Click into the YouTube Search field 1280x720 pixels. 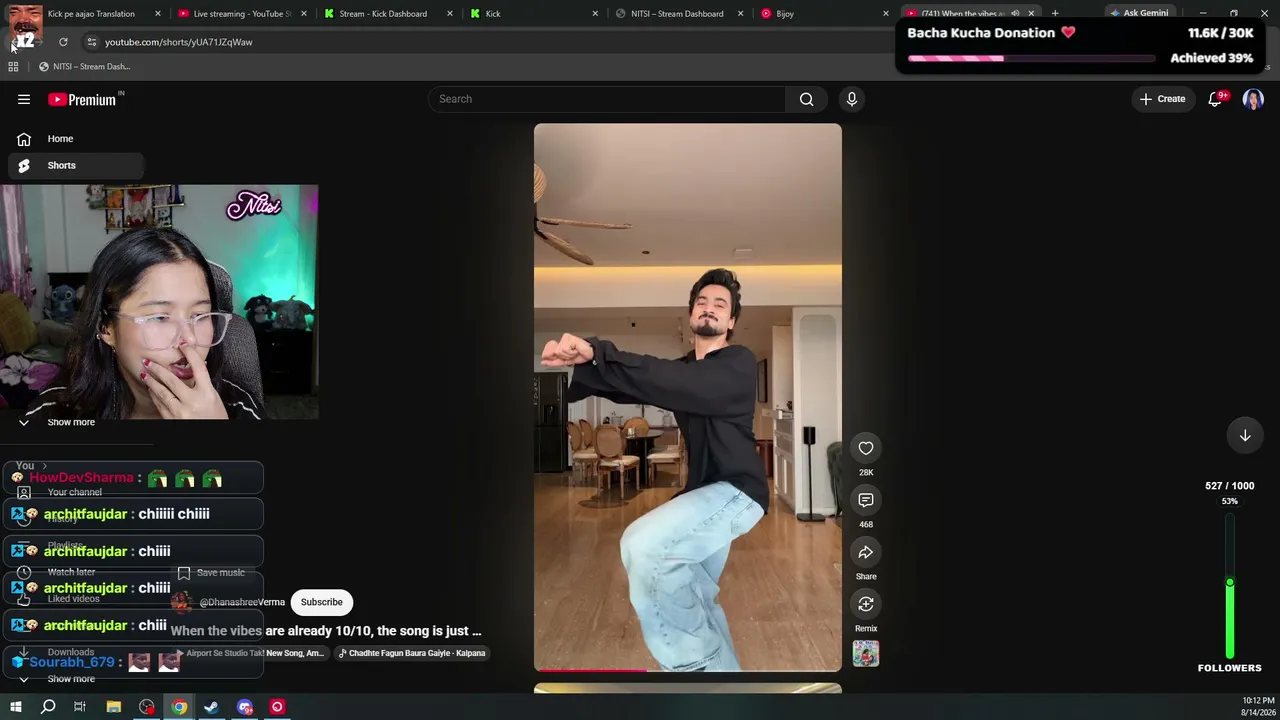tap(607, 99)
